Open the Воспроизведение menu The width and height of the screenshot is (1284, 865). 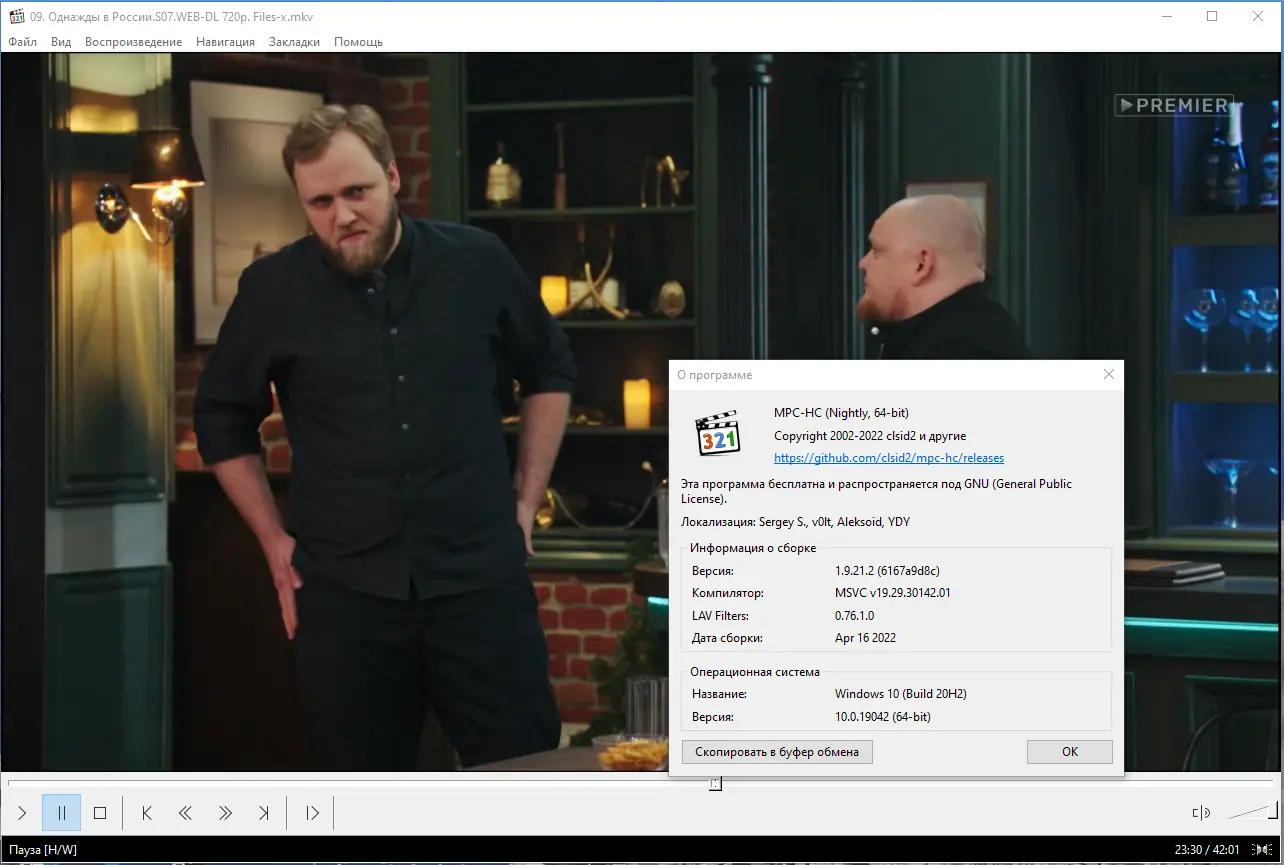tap(133, 42)
